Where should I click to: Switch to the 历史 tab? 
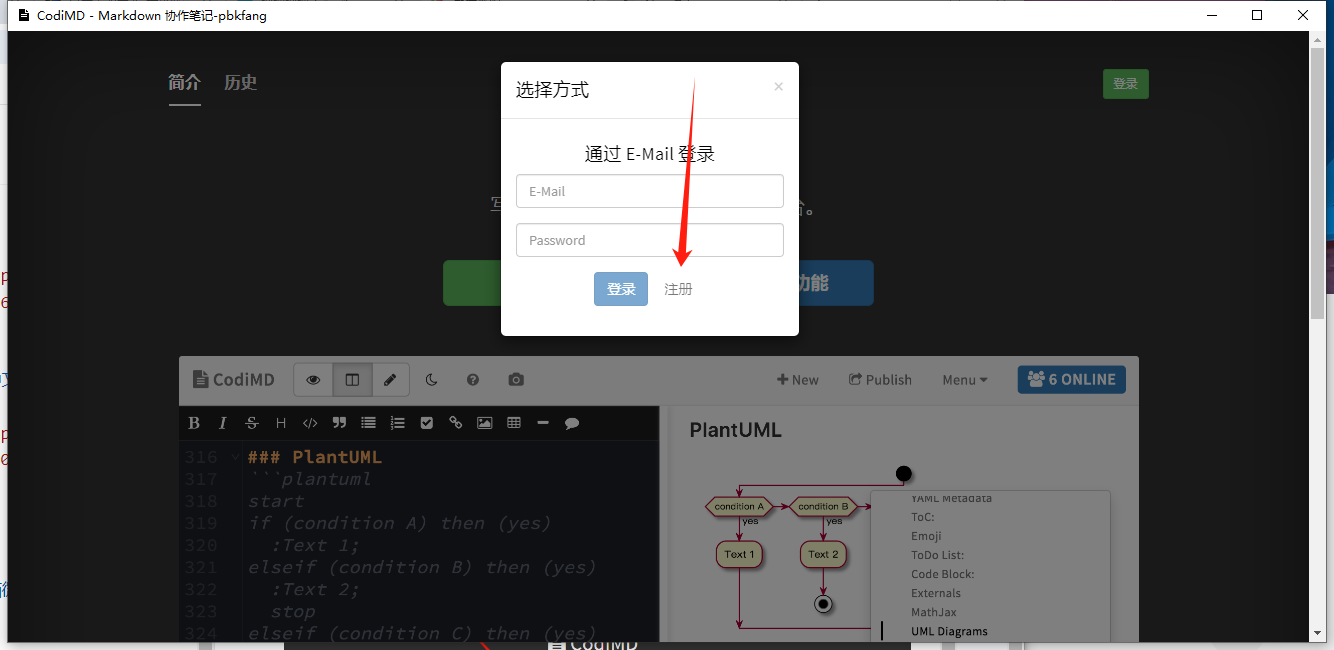(x=240, y=82)
